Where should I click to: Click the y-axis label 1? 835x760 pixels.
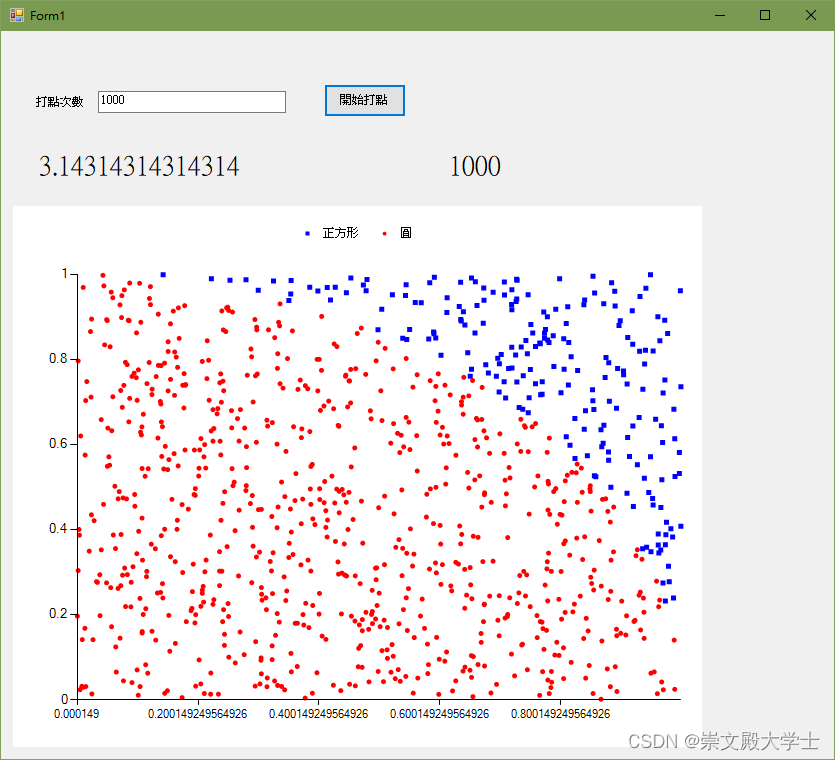[64, 274]
